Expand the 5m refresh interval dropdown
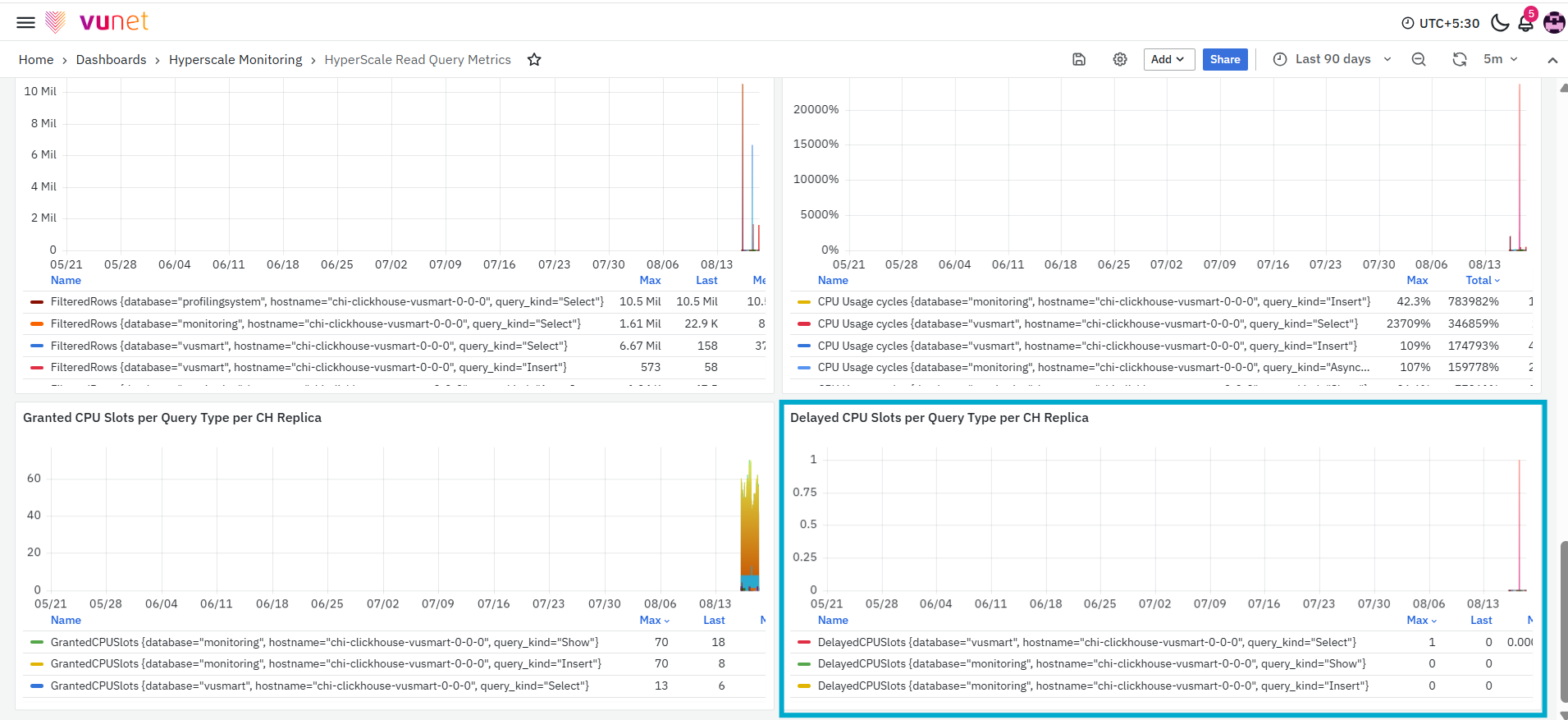The height and width of the screenshot is (720, 1568). coord(1502,59)
